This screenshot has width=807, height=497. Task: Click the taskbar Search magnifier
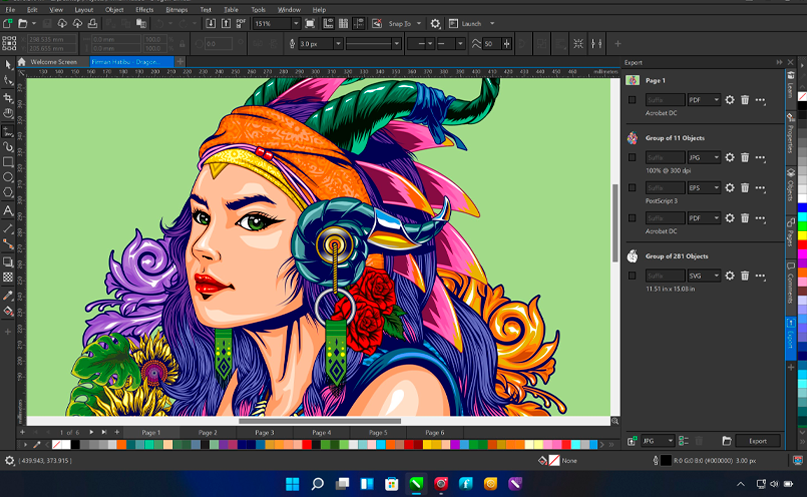[x=318, y=484]
